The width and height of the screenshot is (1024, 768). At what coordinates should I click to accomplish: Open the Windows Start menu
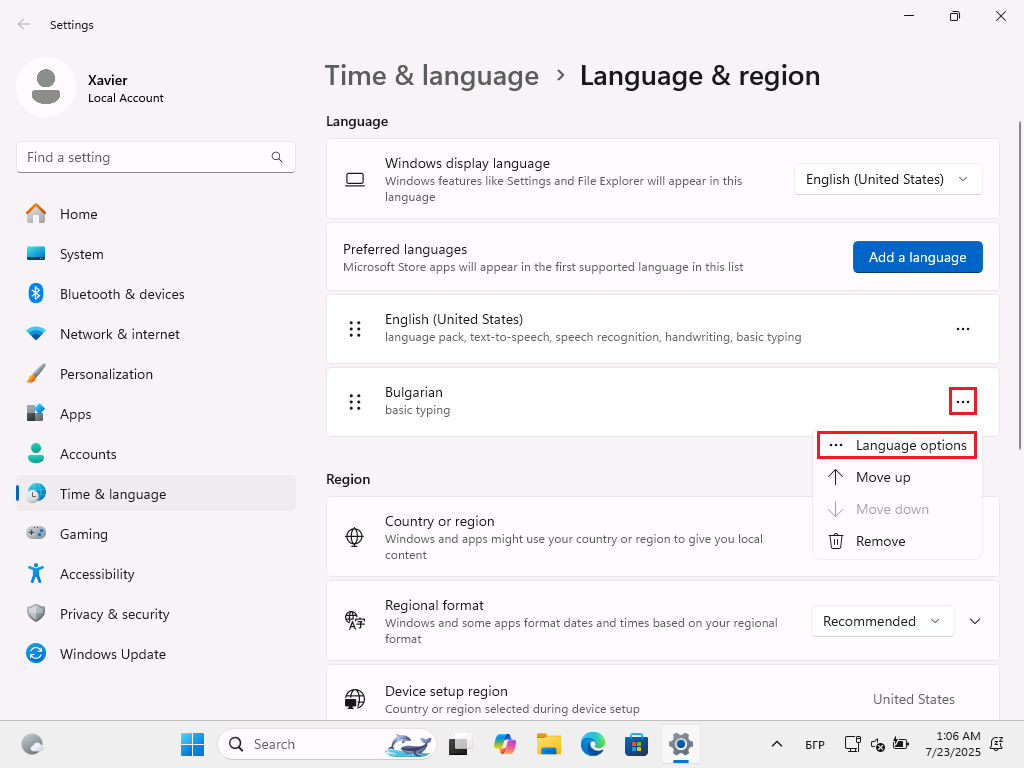tap(193, 744)
